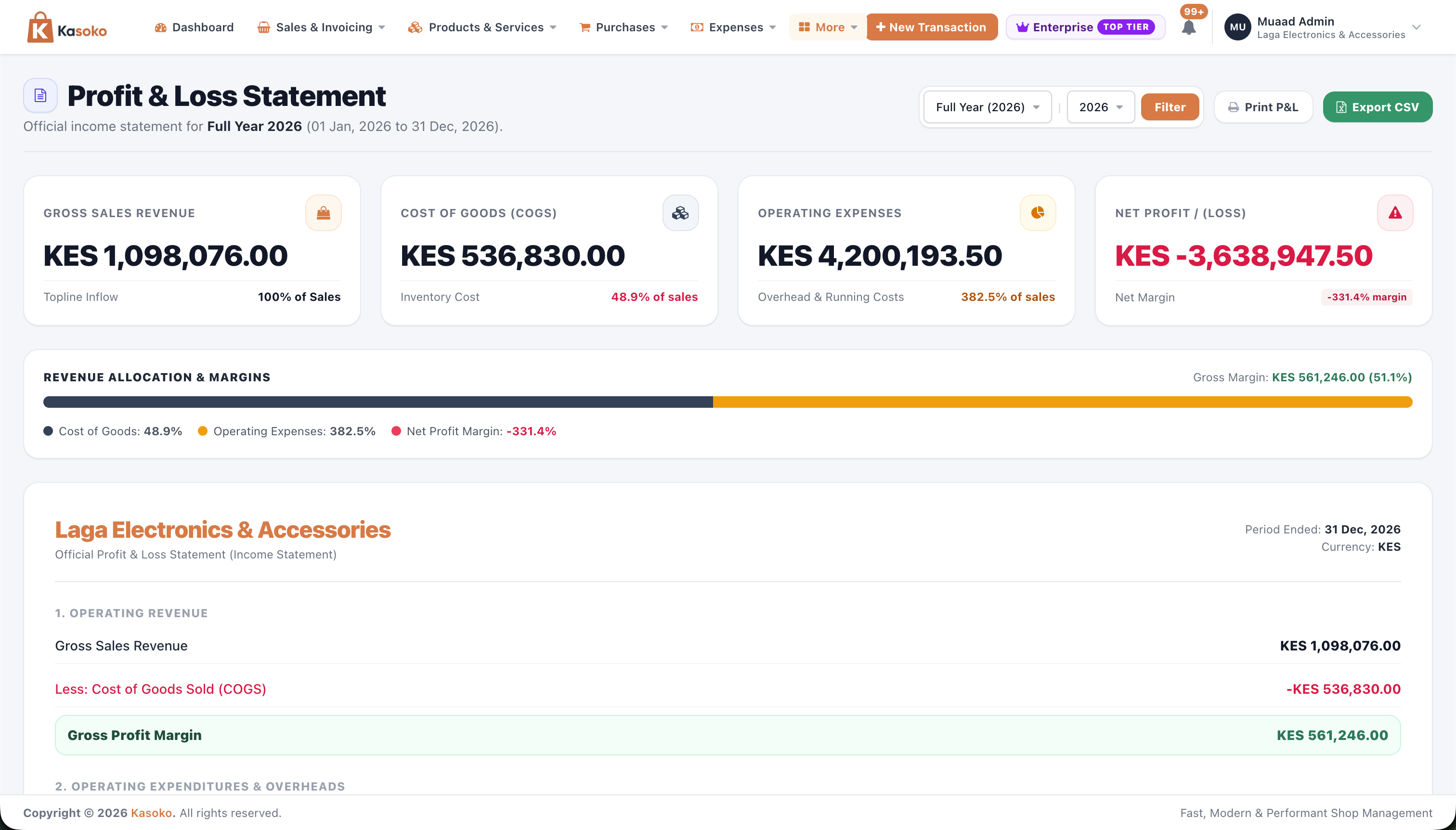Click 'Less: Cost of Goods Sold (COGS)' row
Image resolution: width=1456 pixels, height=830 pixels.
(728, 688)
